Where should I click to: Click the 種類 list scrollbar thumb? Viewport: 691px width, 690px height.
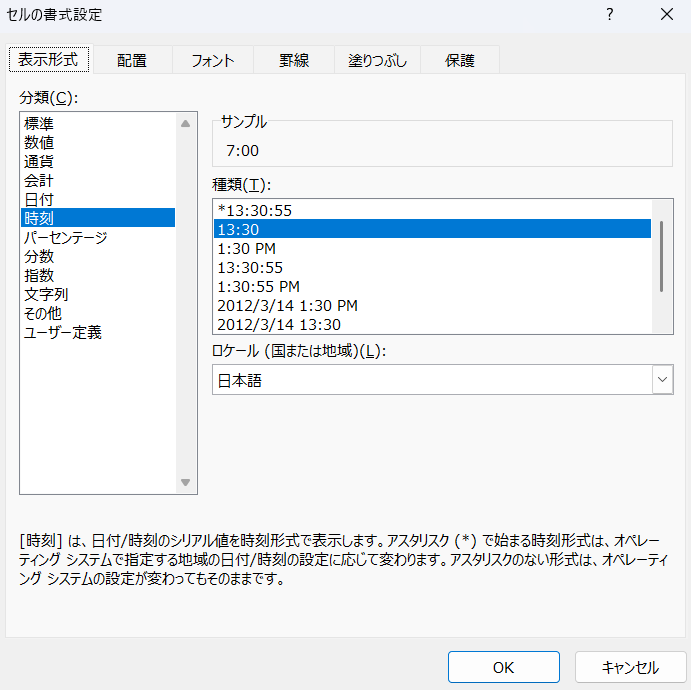(x=661, y=256)
